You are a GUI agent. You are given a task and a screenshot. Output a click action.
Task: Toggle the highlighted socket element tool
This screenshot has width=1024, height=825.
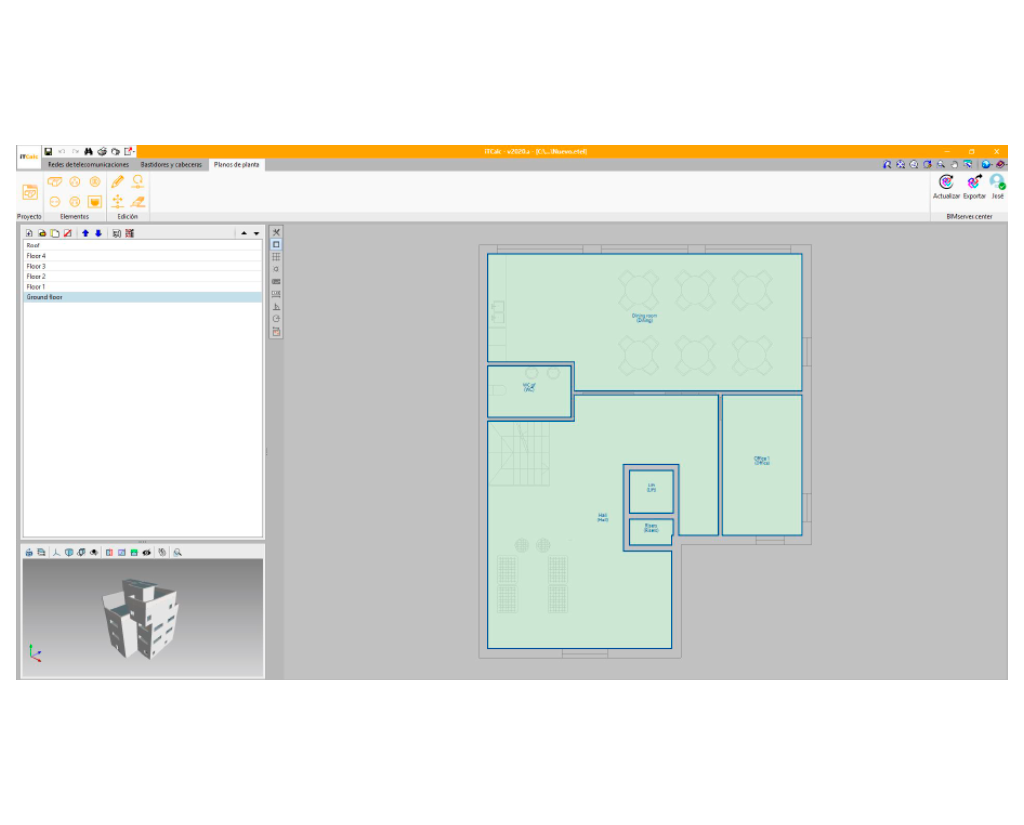(x=95, y=201)
